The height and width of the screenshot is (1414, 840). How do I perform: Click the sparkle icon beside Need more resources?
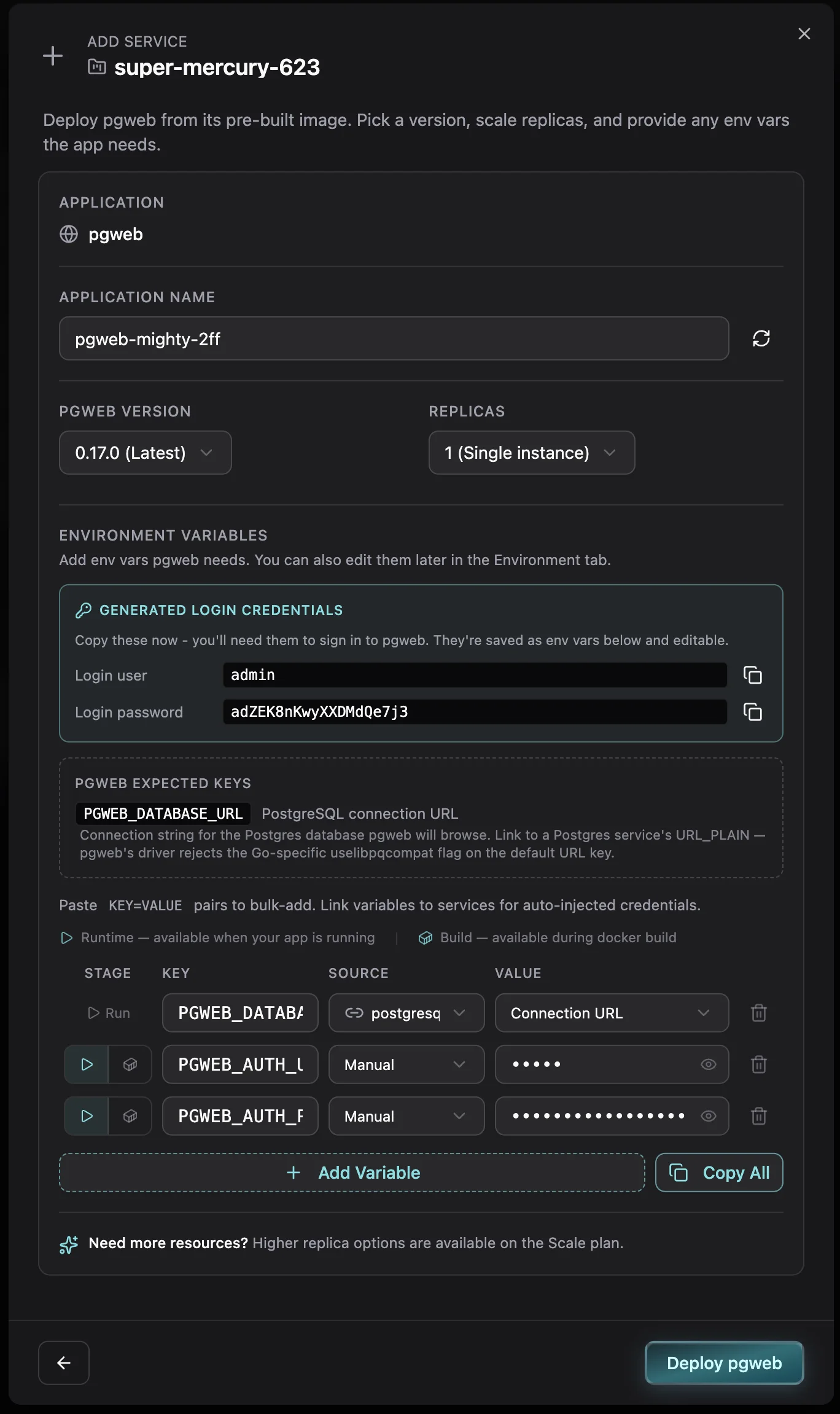(x=69, y=1244)
